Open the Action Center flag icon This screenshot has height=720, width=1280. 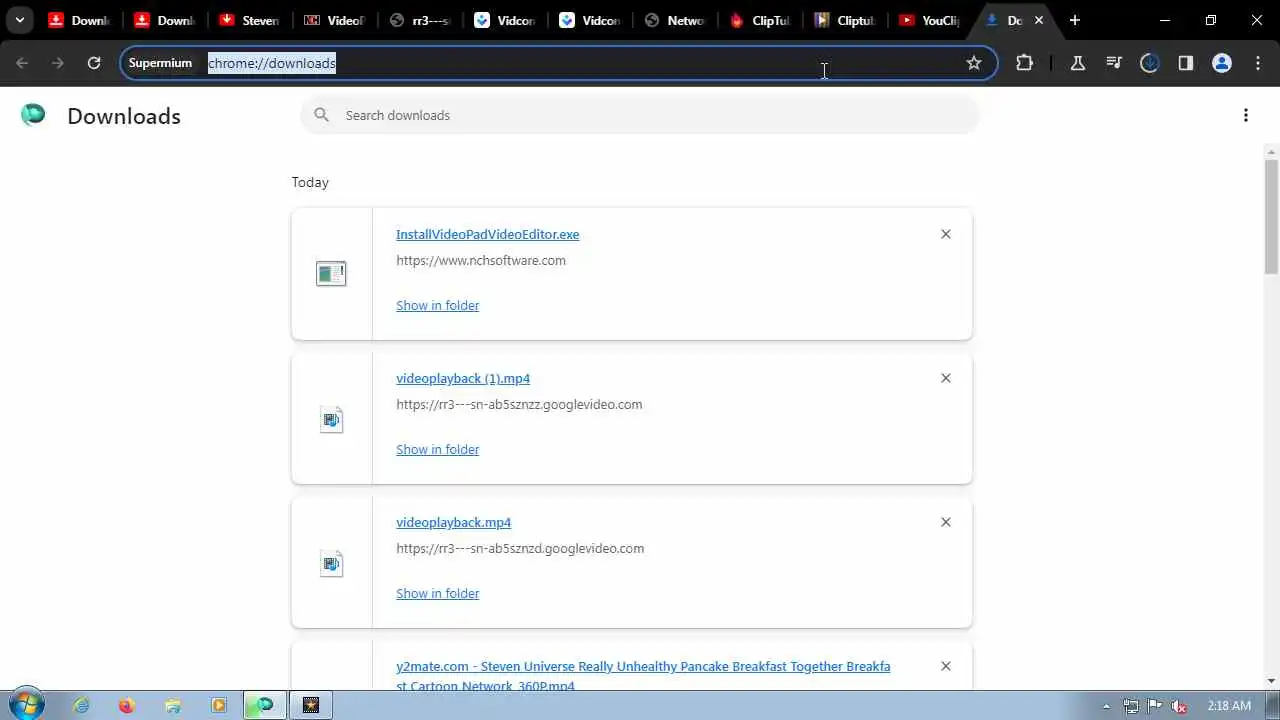tap(1155, 706)
